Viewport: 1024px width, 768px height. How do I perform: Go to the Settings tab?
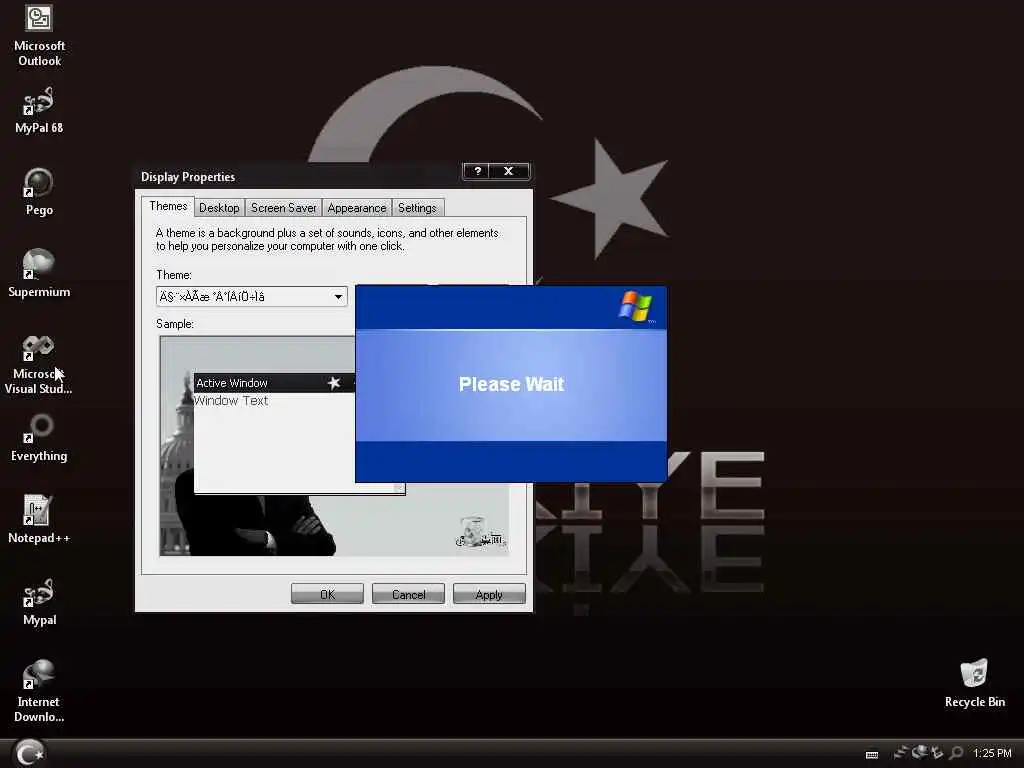pos(417,208)
